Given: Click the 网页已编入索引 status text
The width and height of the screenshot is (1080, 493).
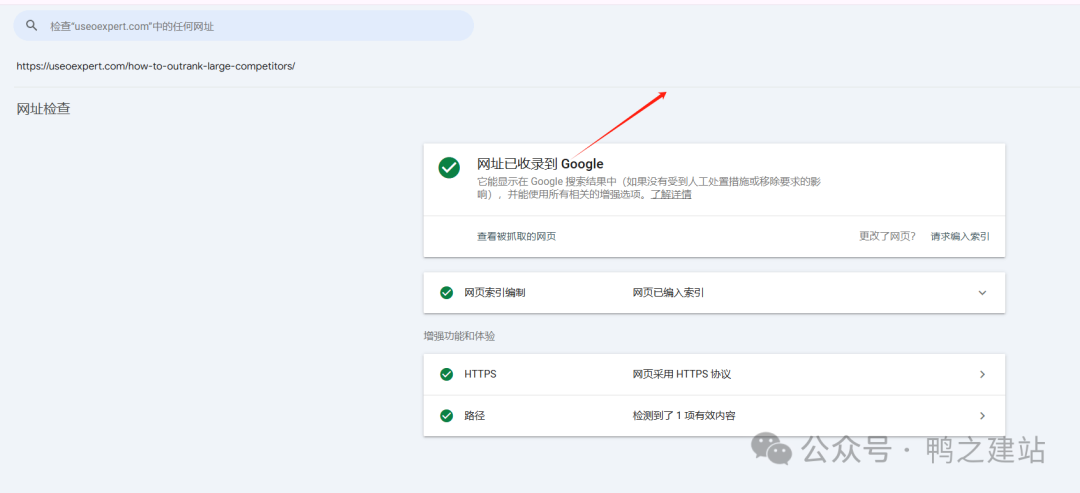Looking at the screenshot, I should 668,293.
